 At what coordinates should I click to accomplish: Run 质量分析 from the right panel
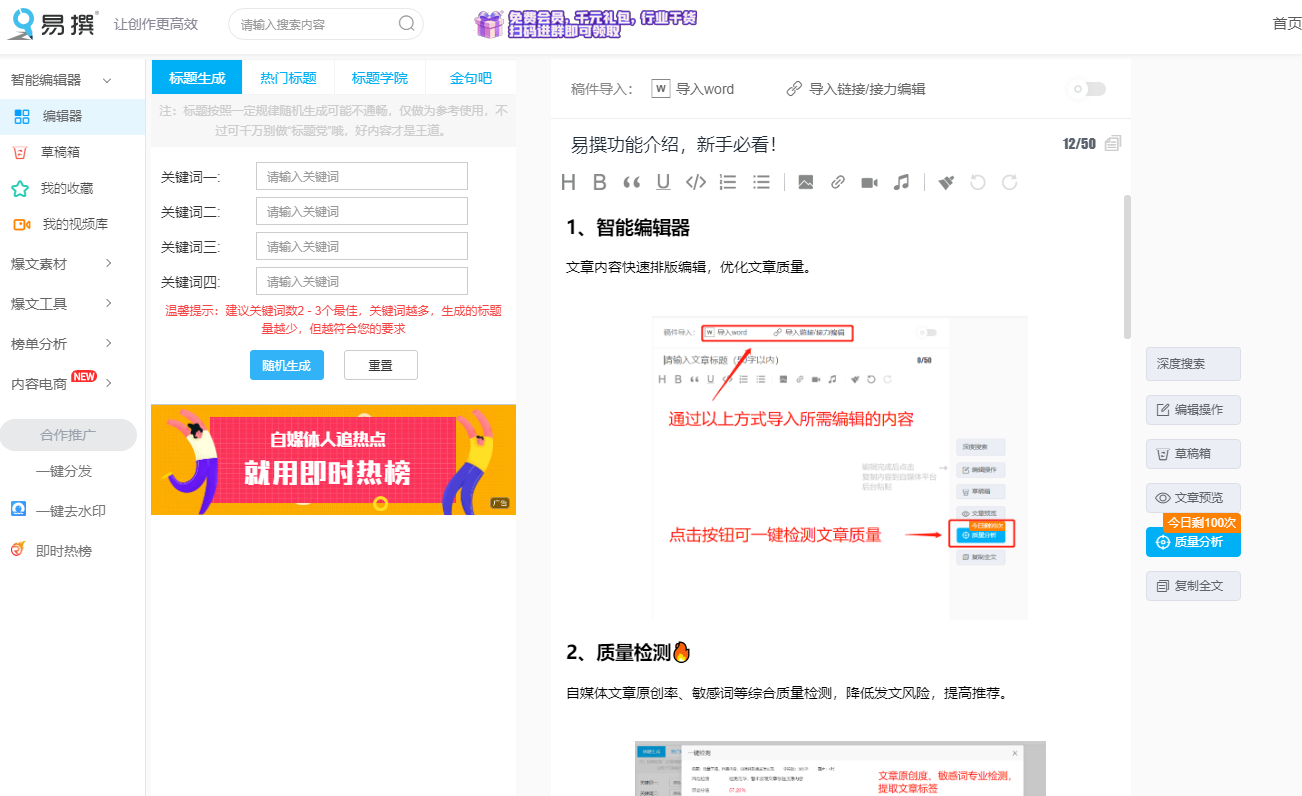(x=1193, y=542)
